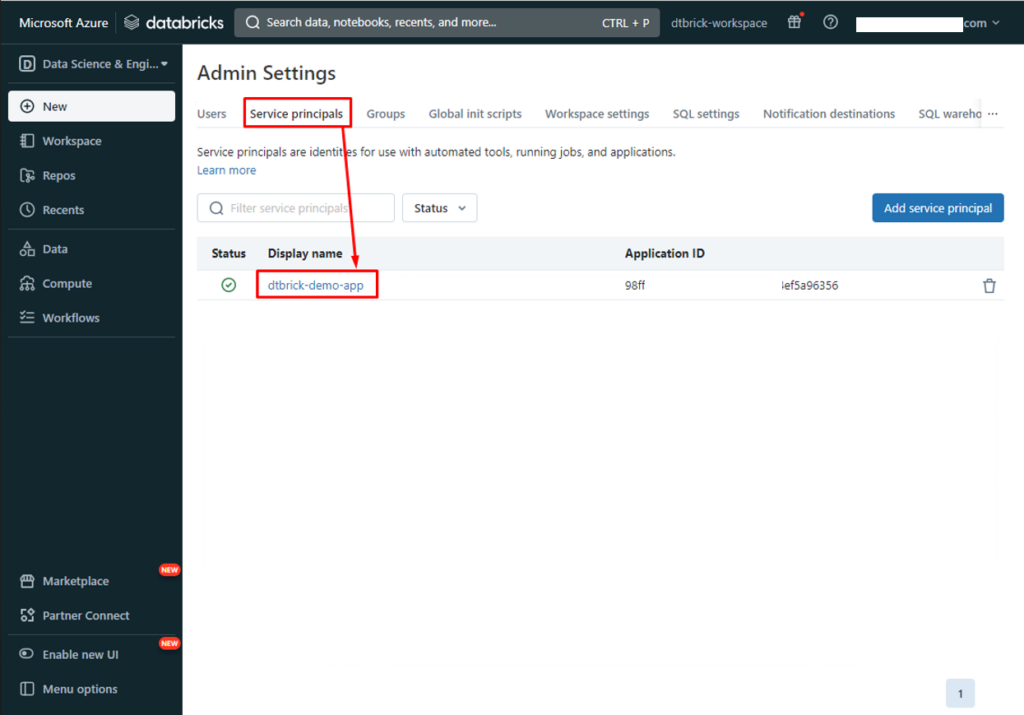
Task: Open Data from the sidebar label
Action: pos(55,249)
